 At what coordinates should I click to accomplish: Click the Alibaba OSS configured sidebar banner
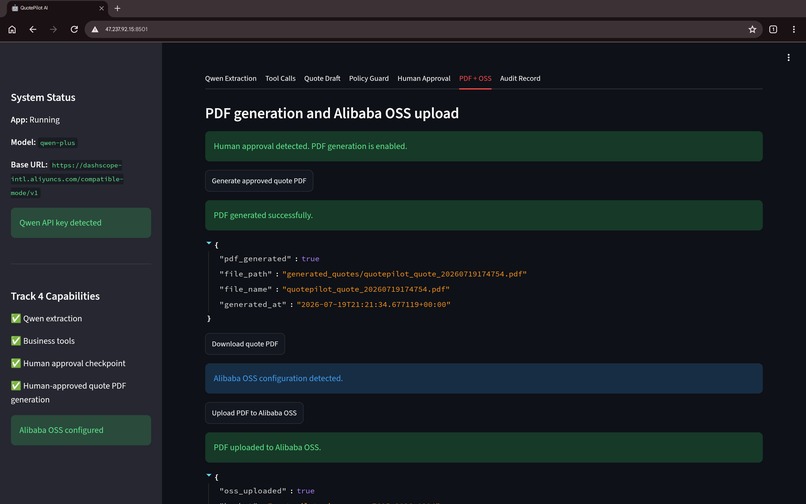point(81,430)
